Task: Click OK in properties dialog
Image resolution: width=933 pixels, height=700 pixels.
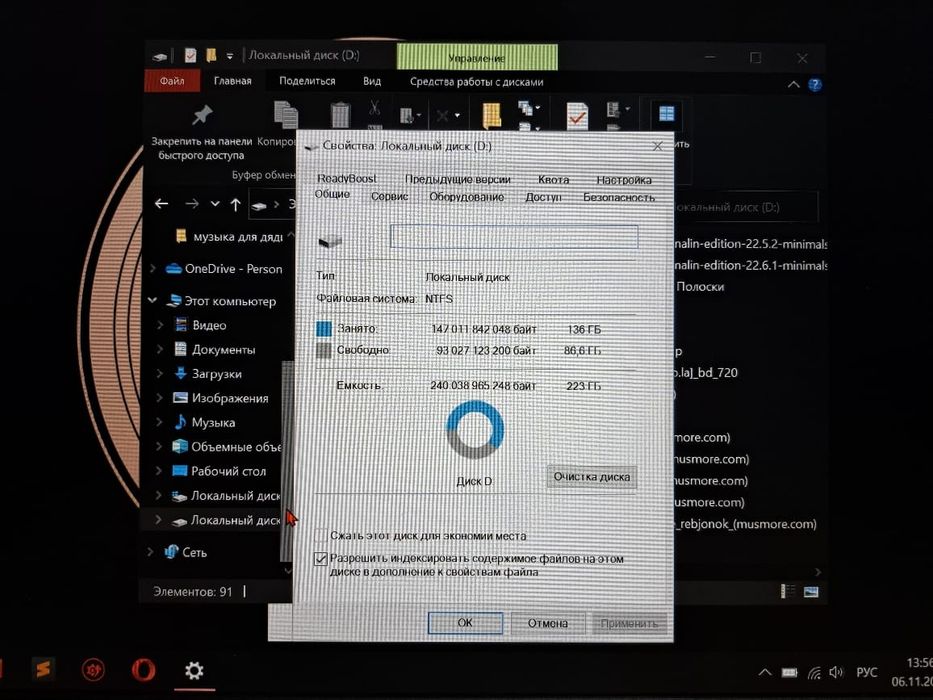Action: click(465, 623)
